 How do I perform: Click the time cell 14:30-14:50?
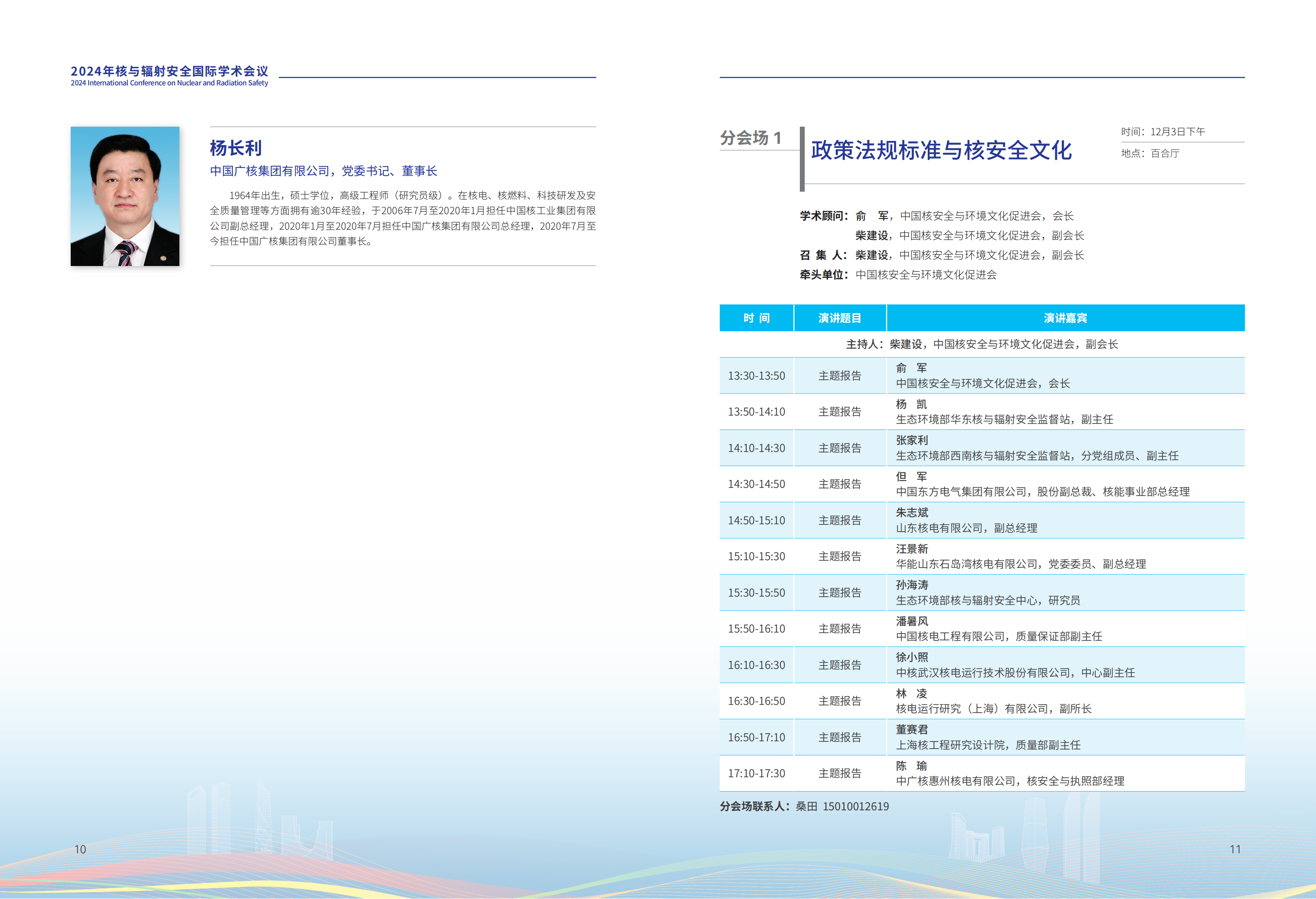click(x=756, y=484)
